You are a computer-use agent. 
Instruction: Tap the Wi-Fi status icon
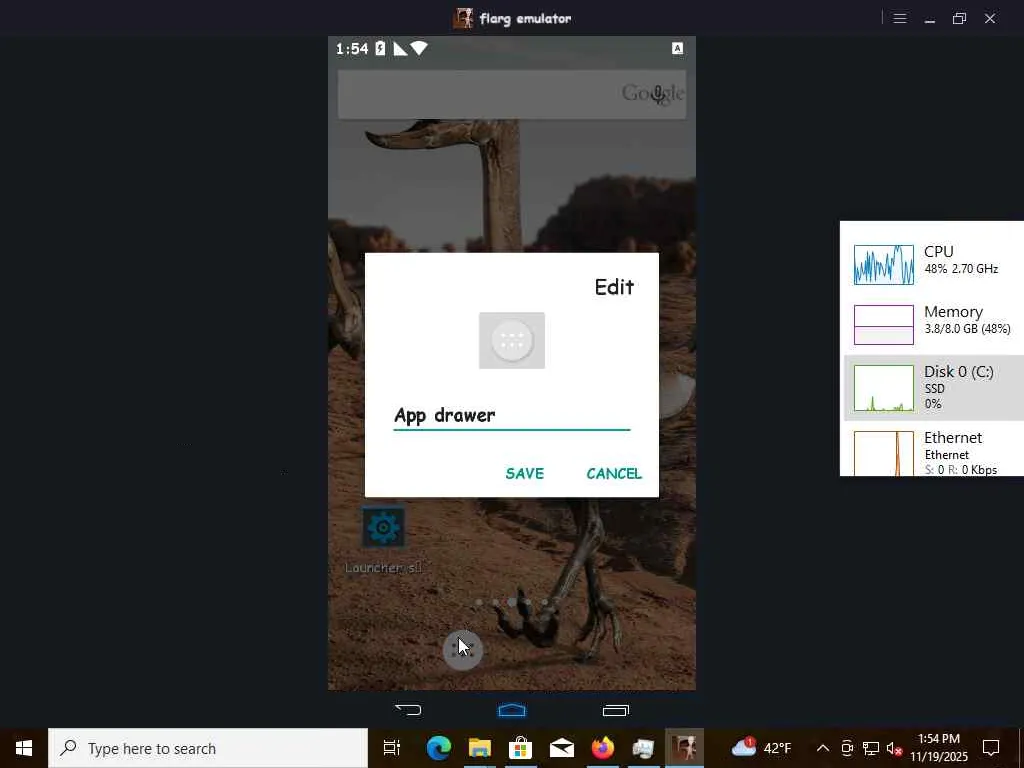[x=419, y=48]
